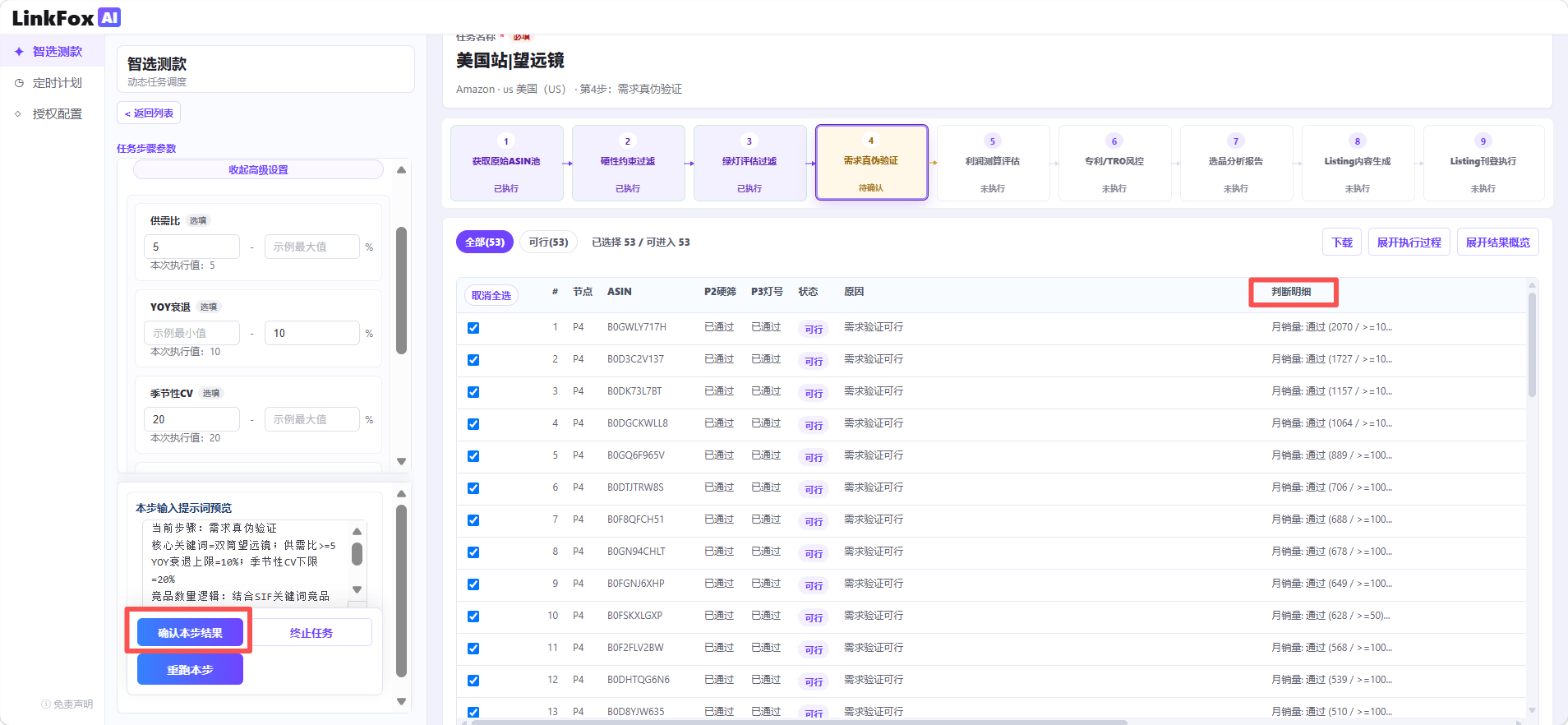
Task: Click the prompt preview textbox down arrow
Action: coord(357,589)
